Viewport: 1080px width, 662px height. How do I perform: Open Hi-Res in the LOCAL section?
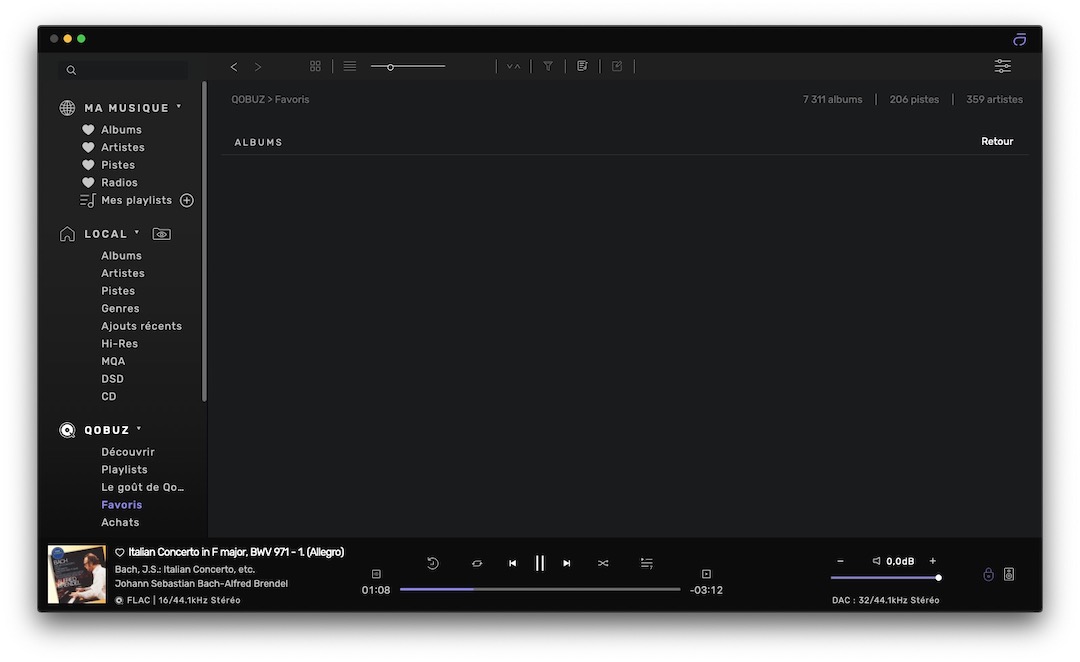[119, 344]
